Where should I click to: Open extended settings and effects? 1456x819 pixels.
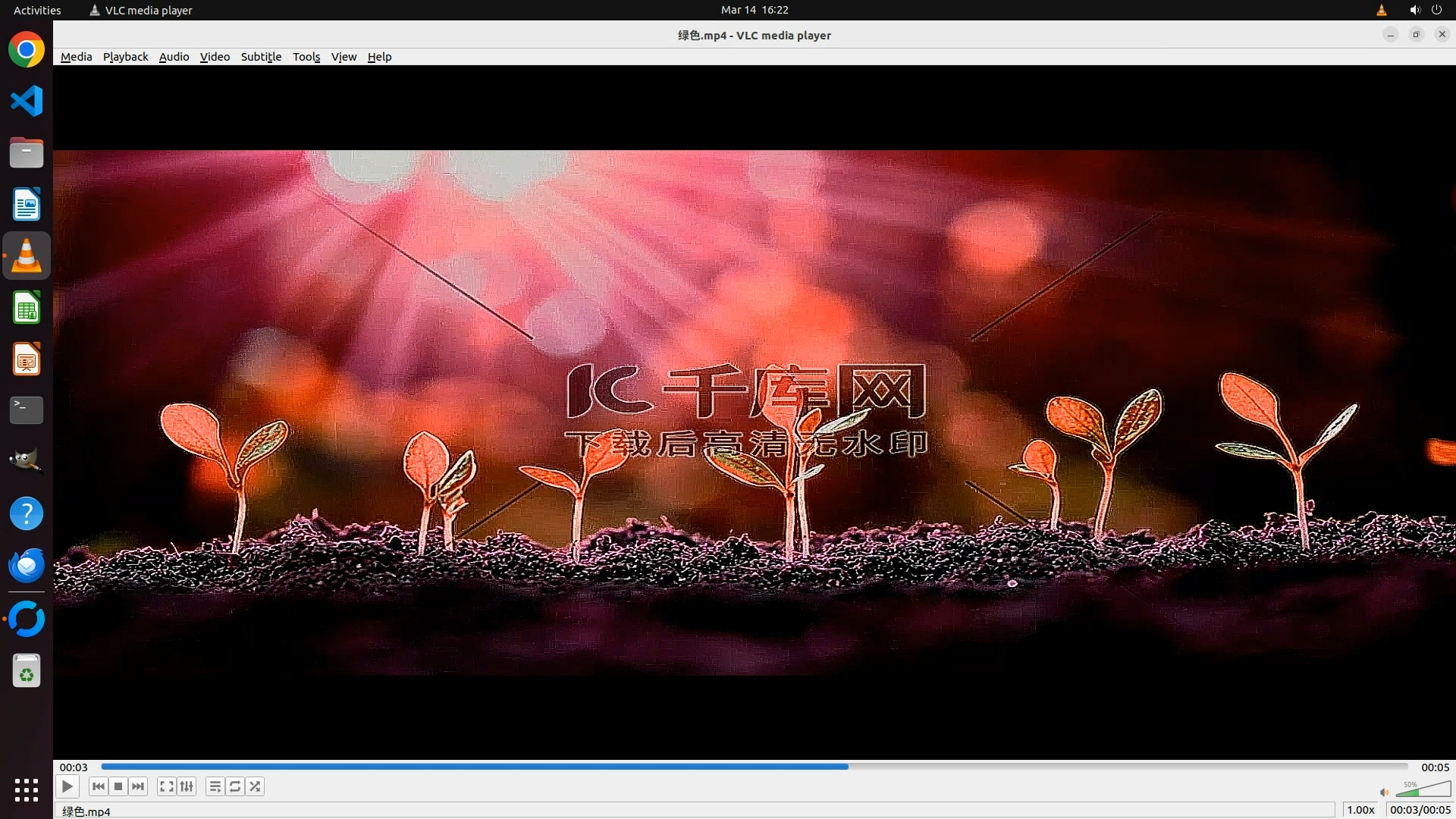point(187,786)
